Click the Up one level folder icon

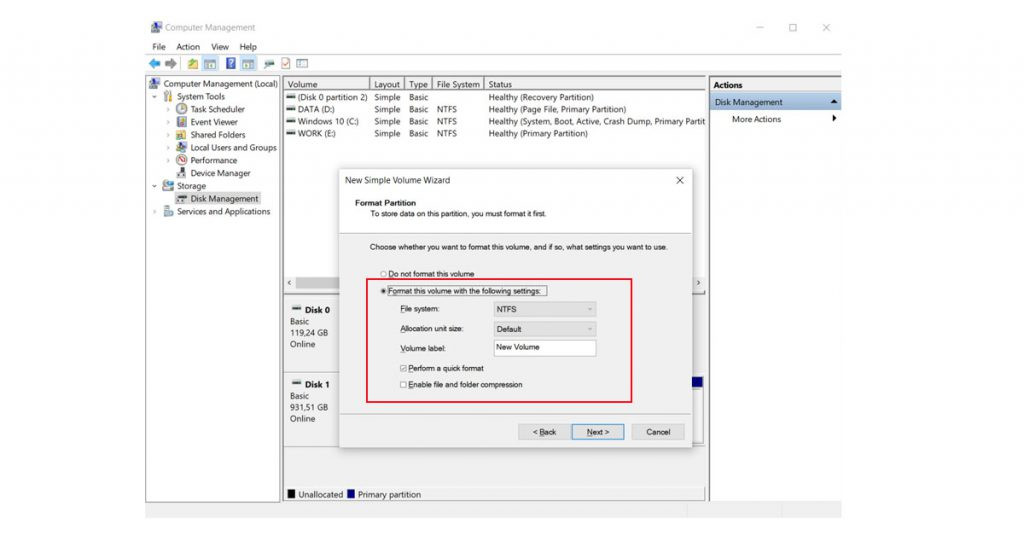193,64
